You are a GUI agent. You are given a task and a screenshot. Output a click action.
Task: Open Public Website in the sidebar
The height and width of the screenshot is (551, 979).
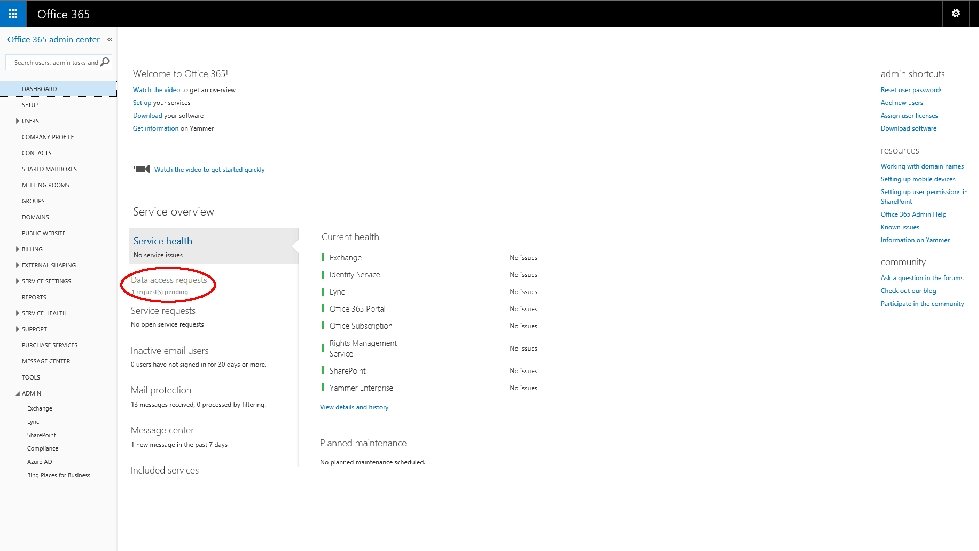43,233
